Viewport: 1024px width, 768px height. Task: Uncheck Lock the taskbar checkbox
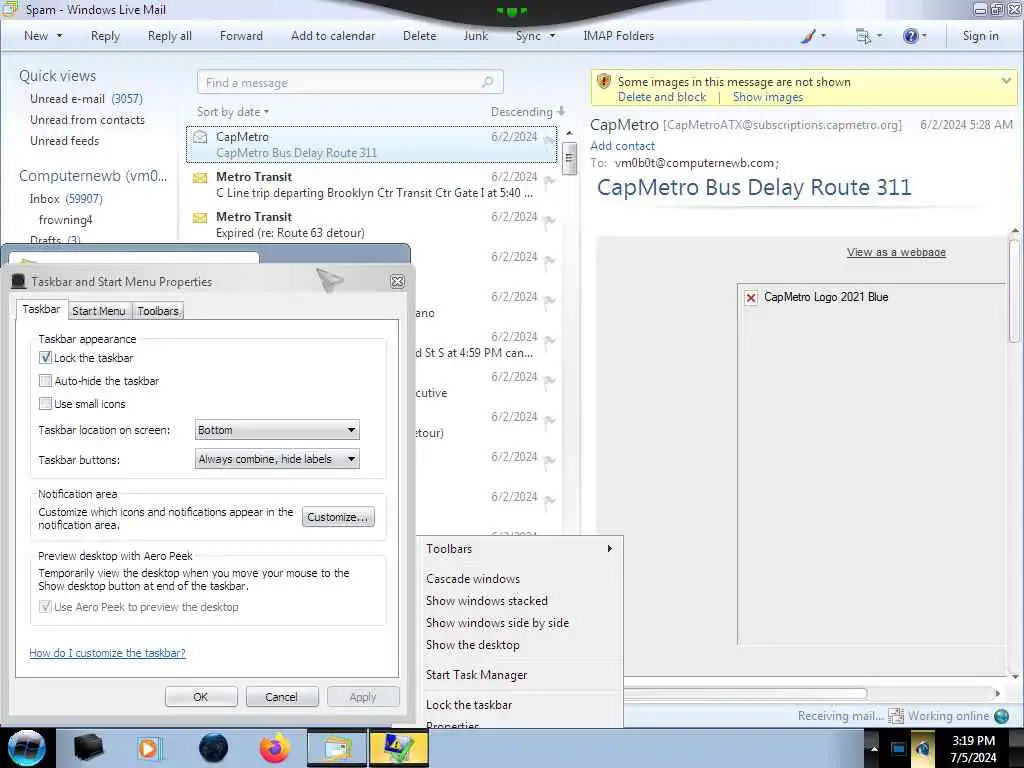(45, 358)
